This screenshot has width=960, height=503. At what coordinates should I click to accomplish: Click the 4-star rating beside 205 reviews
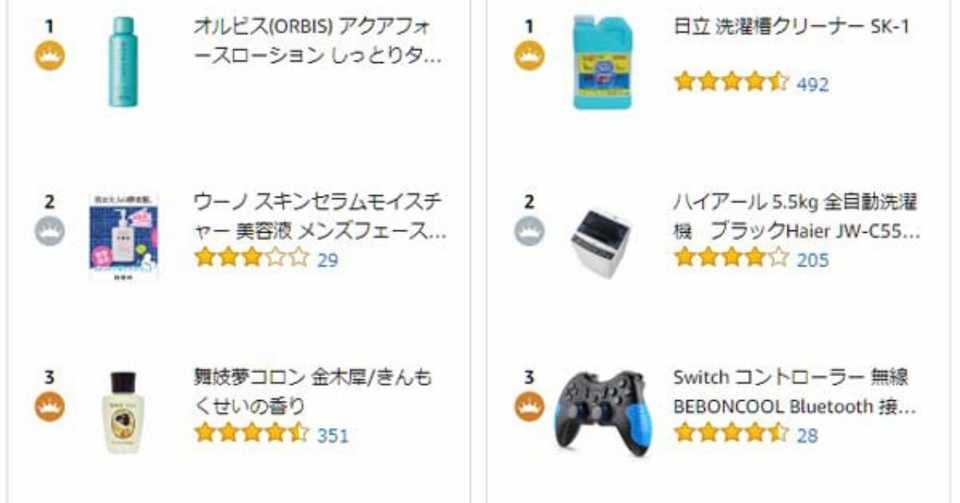point(731,259)
